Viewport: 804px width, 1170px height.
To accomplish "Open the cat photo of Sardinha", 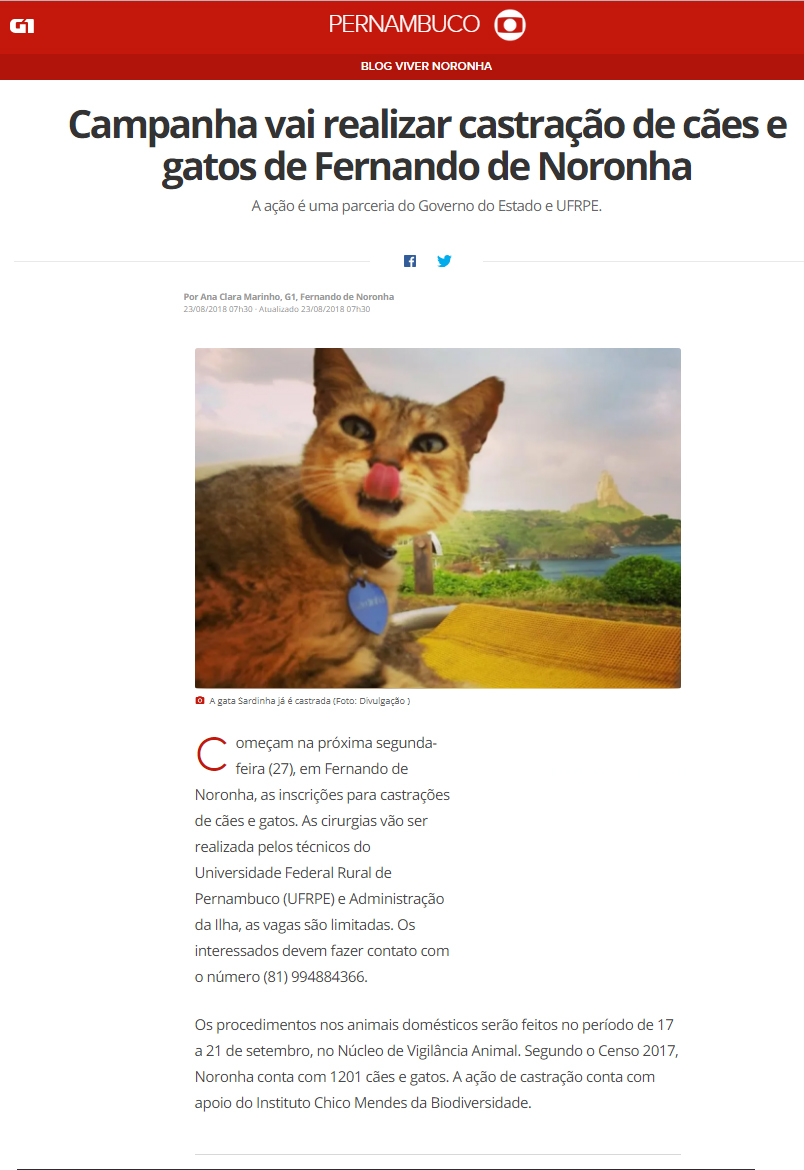I will click(x=437, y=518).
